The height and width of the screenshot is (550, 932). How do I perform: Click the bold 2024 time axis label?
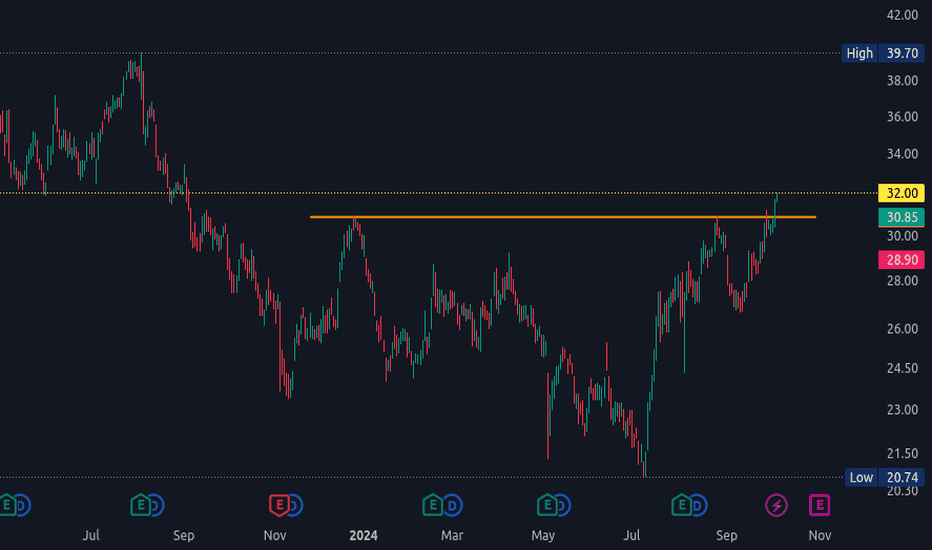coord(363,535)
